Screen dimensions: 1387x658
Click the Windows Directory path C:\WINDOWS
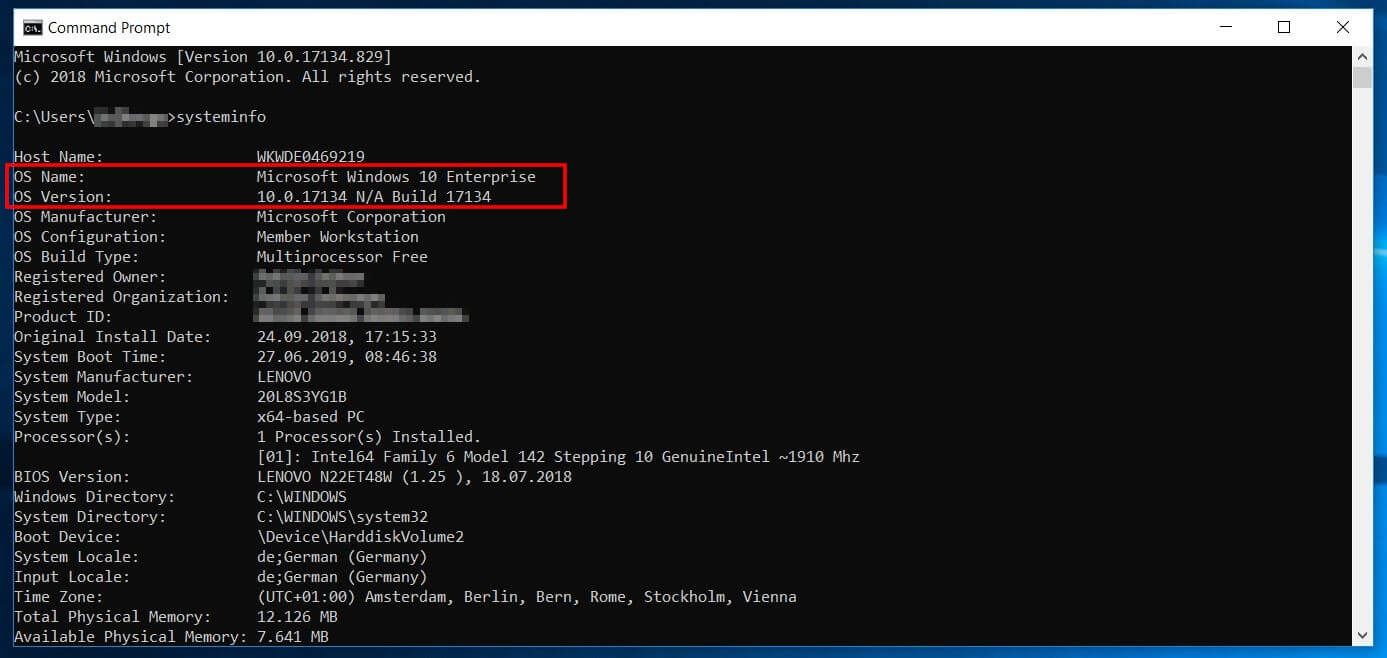click(300, 496)
